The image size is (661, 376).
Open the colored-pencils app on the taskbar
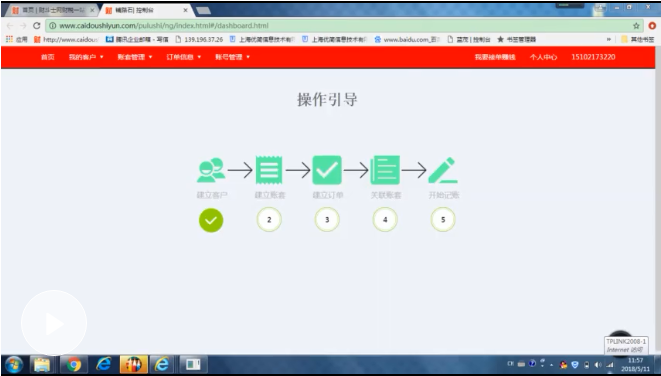click(x=134, y=365)
